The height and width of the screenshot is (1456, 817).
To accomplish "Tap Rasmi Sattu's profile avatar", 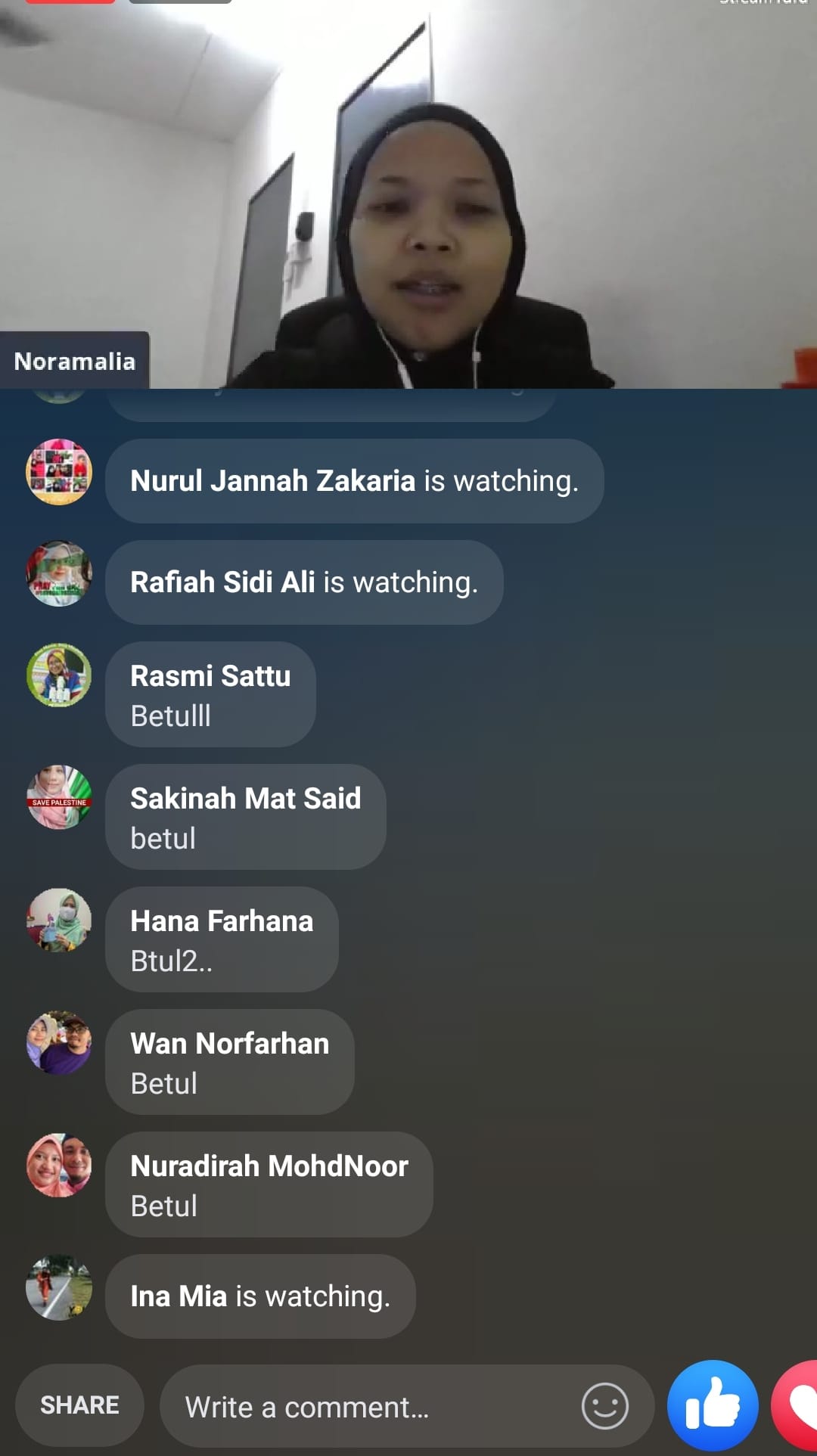I will pos(59,675).
